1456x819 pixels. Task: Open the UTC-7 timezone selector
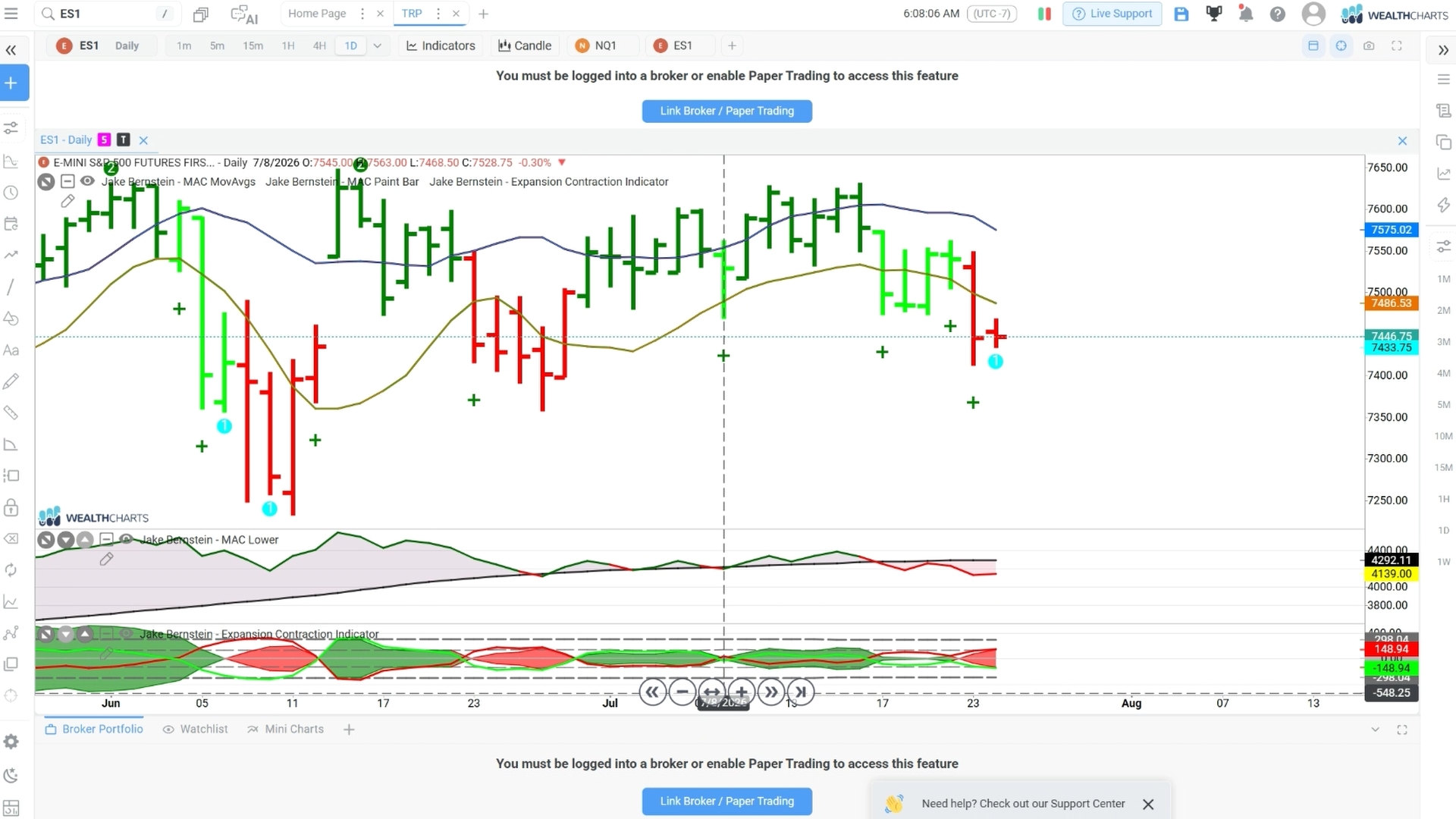point(992,14)
